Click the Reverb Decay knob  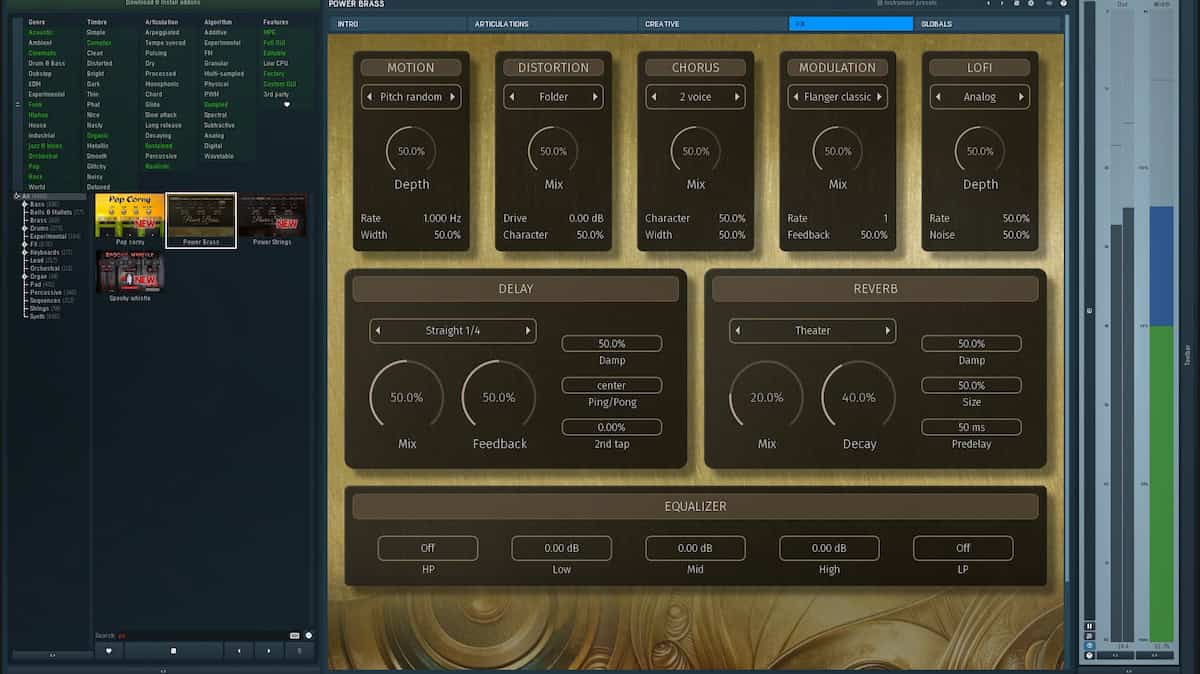click(858, 397)
